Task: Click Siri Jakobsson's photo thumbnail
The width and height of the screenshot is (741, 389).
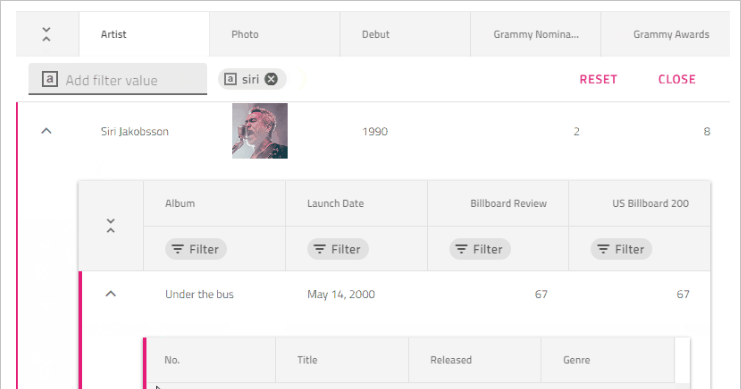Action: pyautogui.click(x=260, y=131)
